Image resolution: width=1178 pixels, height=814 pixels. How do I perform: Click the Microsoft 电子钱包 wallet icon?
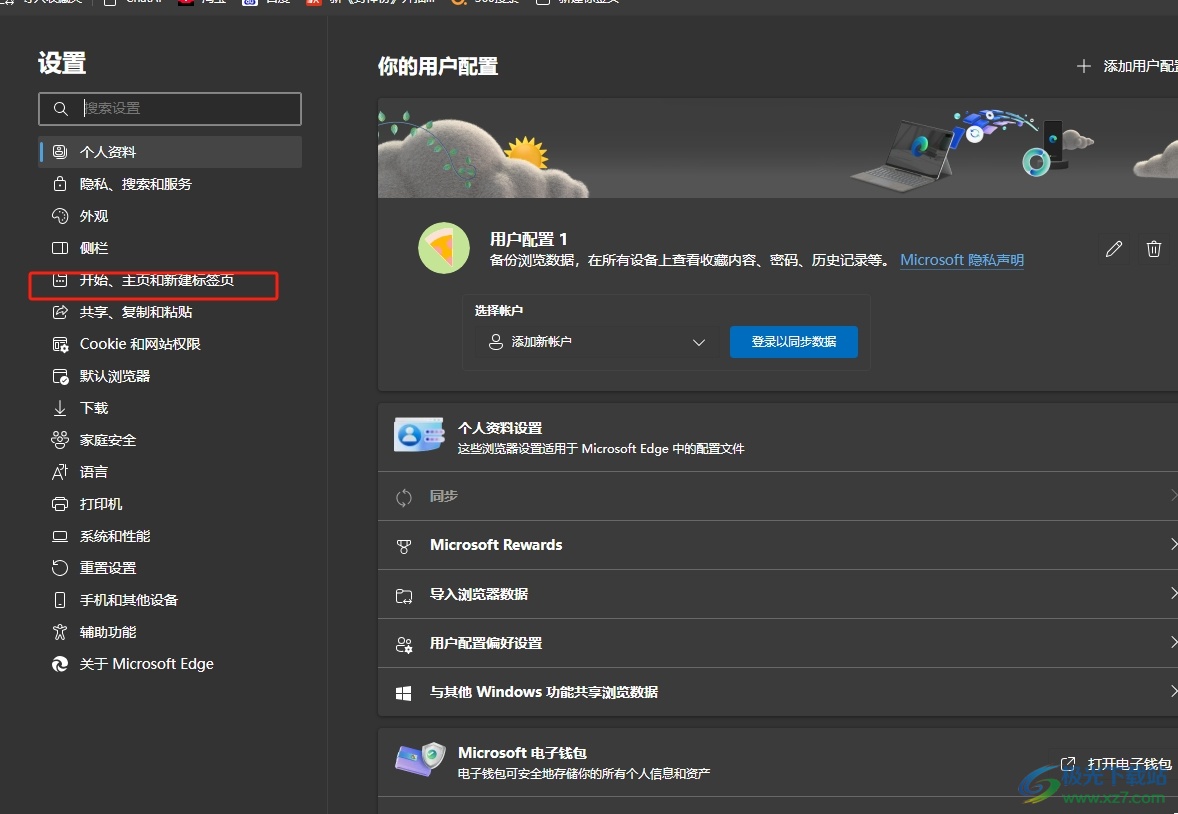click(x=421, y=760)
